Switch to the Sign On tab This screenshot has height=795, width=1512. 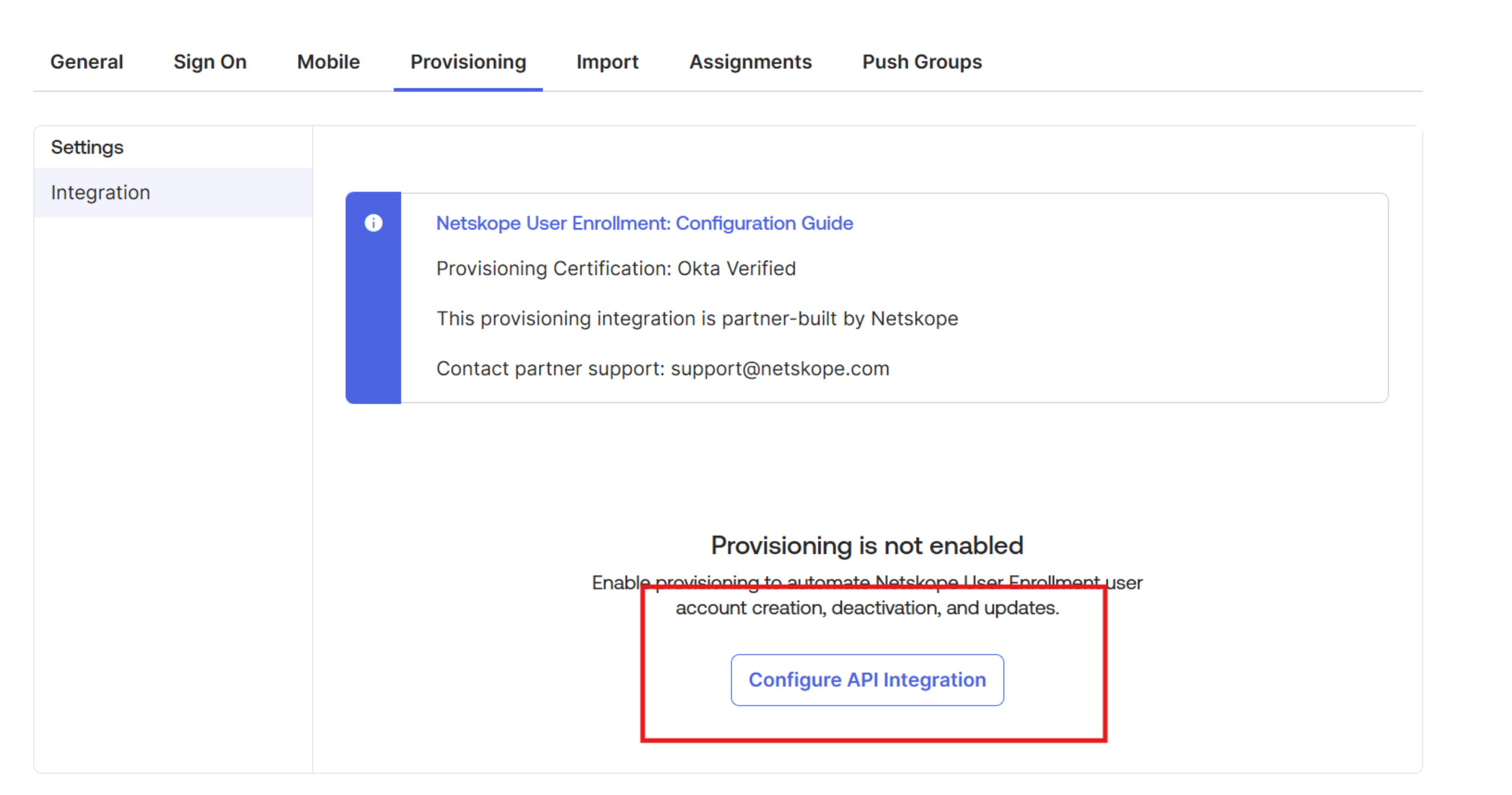point(210,61)
